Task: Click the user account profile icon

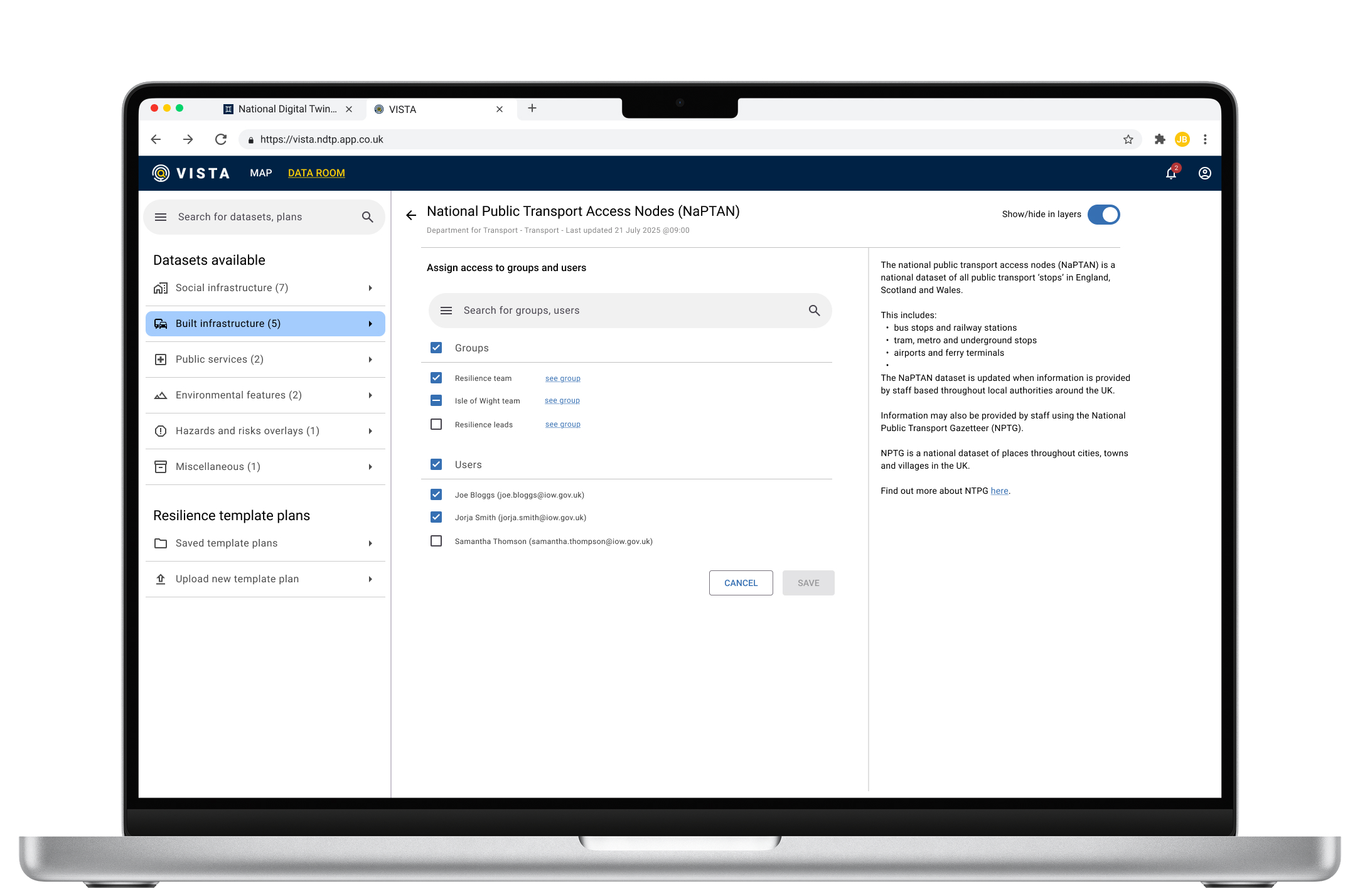Action: (x=1204, y=173)
